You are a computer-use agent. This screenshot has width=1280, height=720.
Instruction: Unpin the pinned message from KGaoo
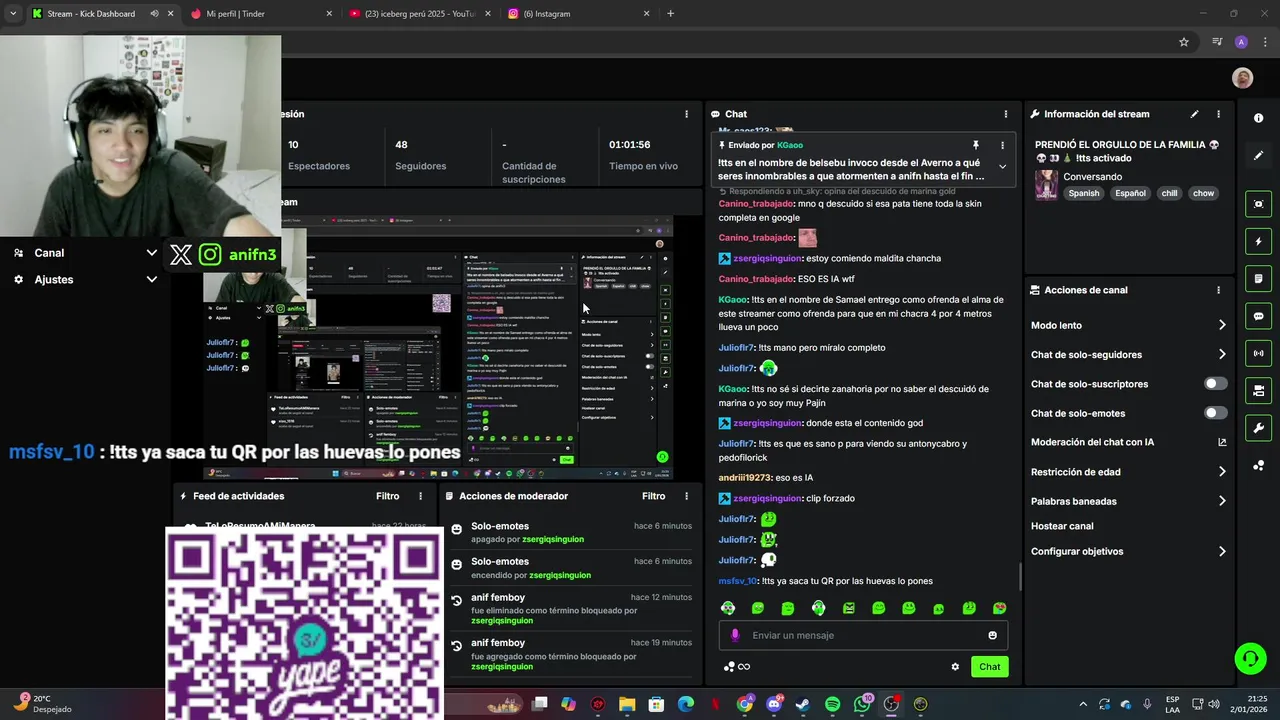tap(976, 145)
